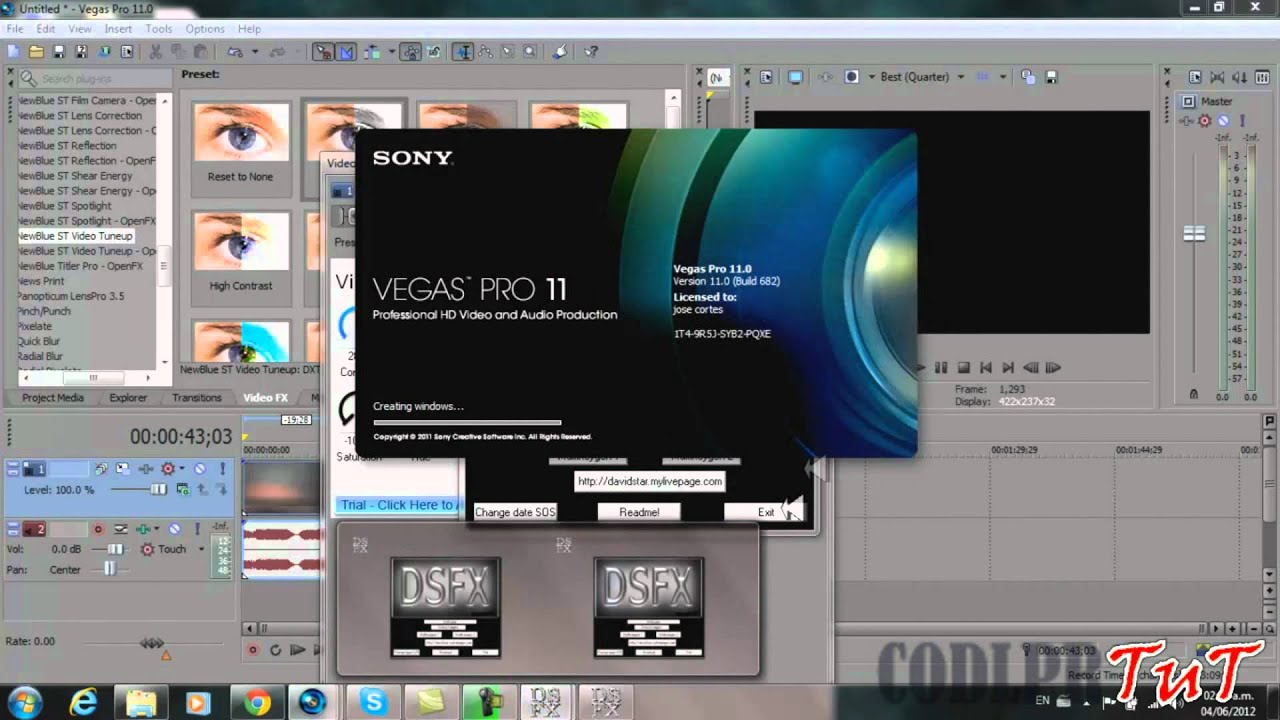The height and width of the screenshot is (720, 1280).
Task: Click Master bus Mute icon
Action: click(x=1223, y=121)
